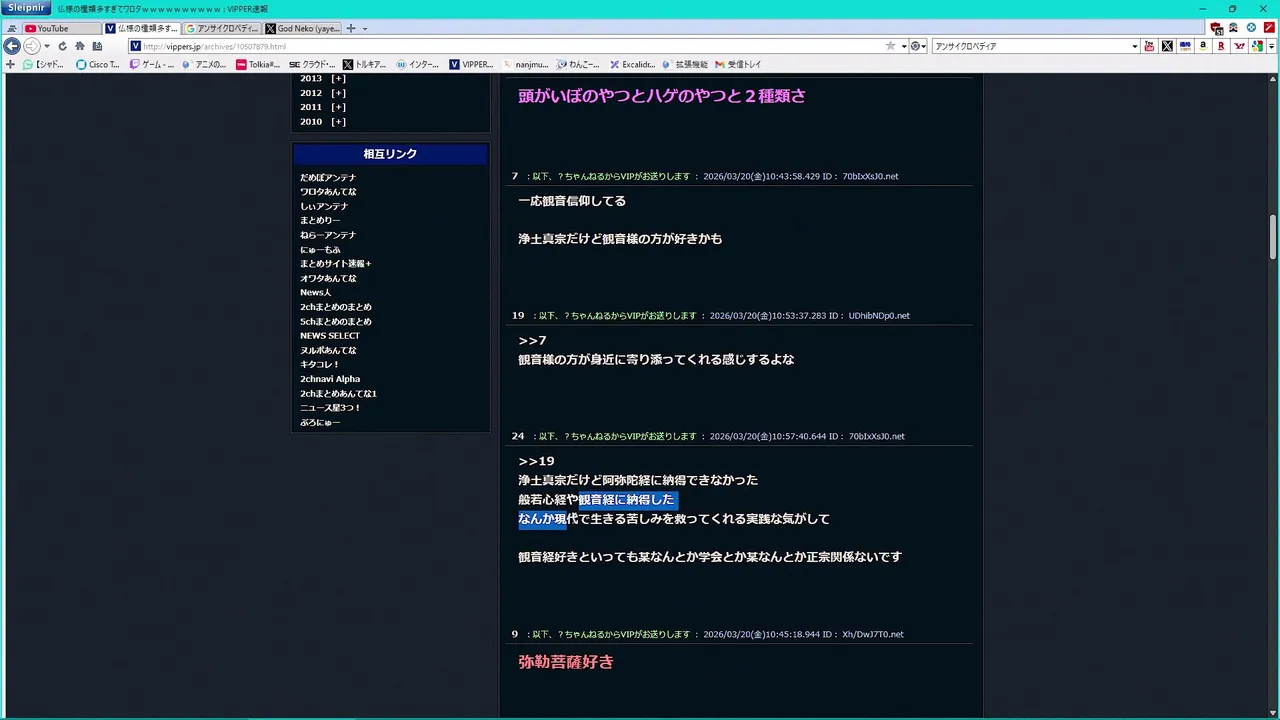The height and width of the screenshot is (720, 1280).
Task: Open the search engine selector dropdown
Action: [x=918, y=46]
